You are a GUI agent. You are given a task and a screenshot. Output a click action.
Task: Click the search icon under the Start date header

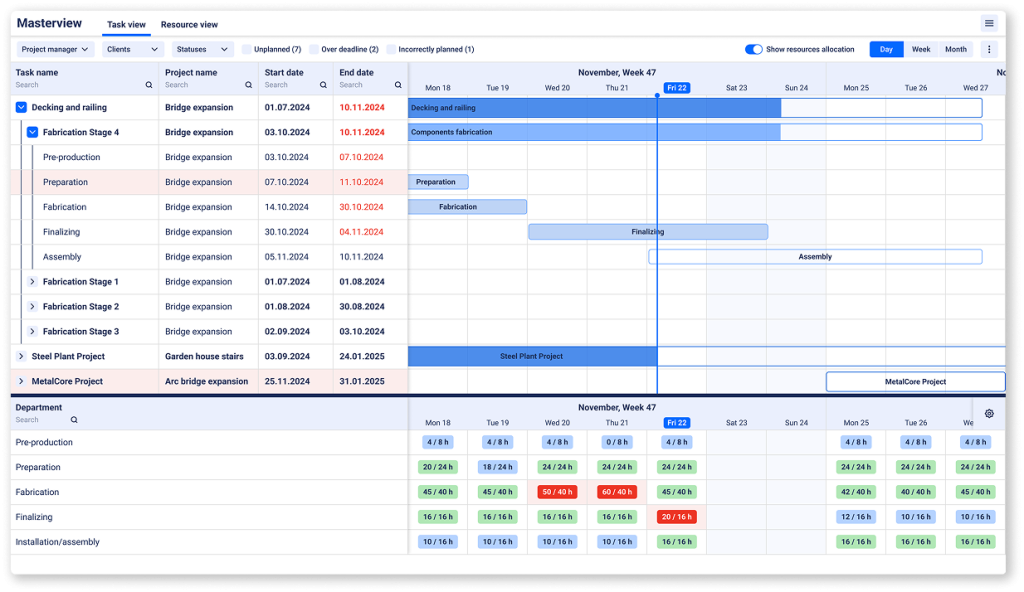326,85
